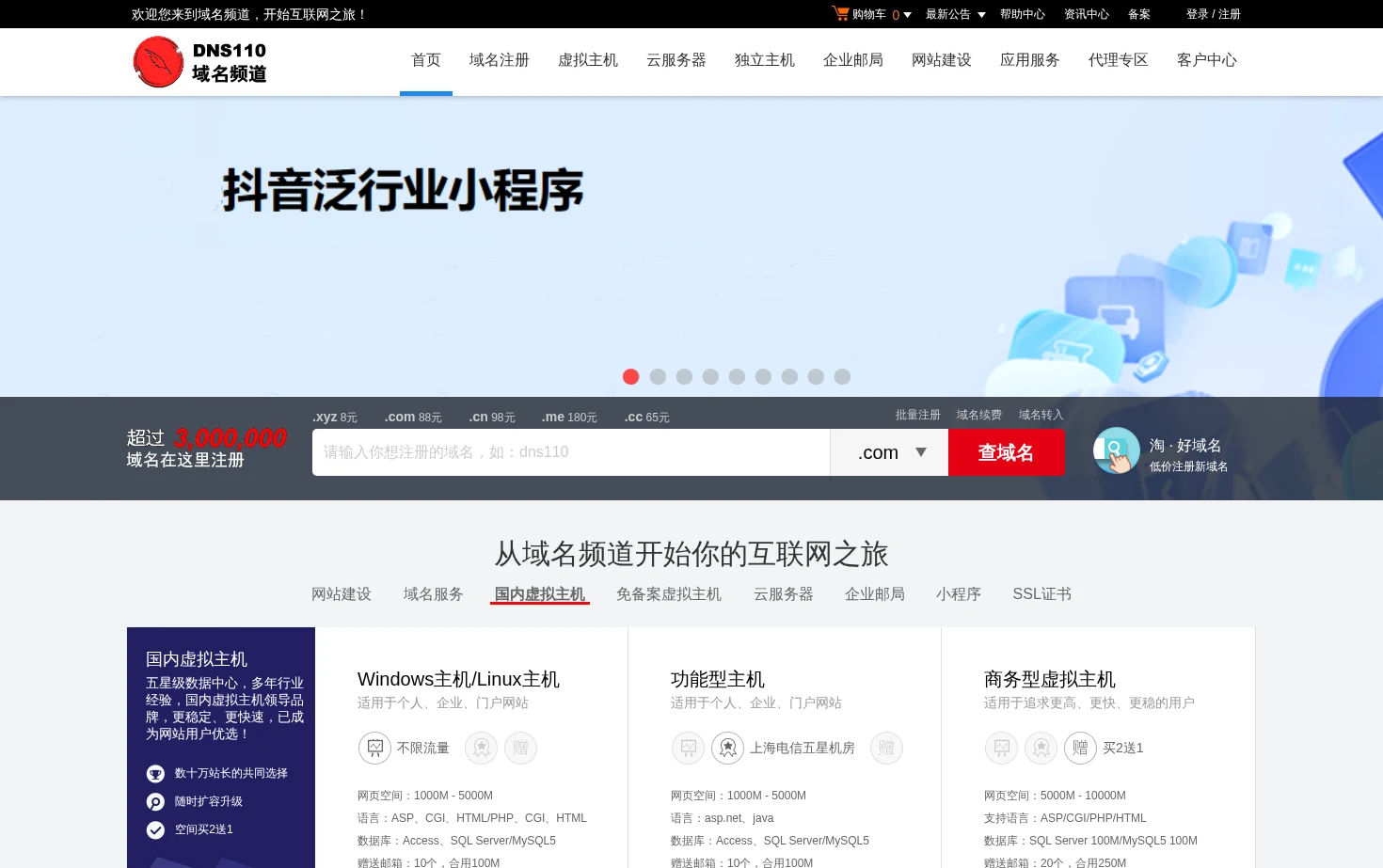
Task: Switch to 网站建设 product tab
Action: [342, 594]
